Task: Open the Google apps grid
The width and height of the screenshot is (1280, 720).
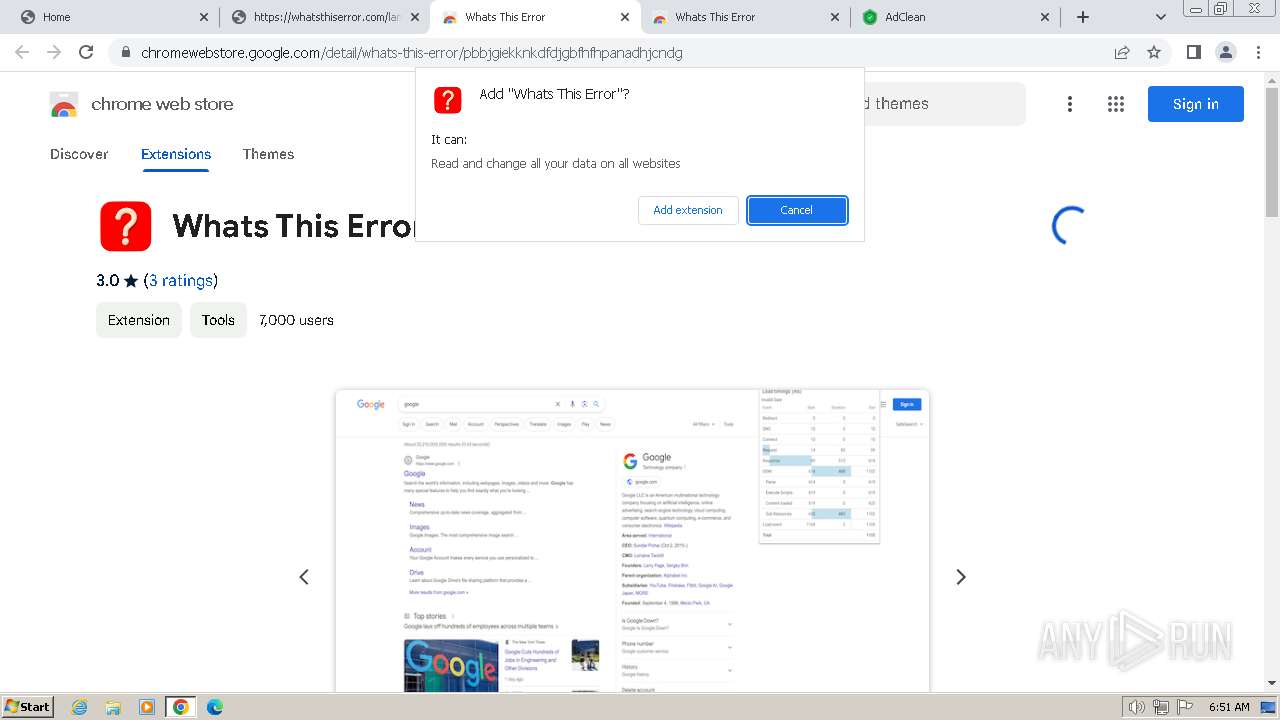Action: pos(1116,104)
